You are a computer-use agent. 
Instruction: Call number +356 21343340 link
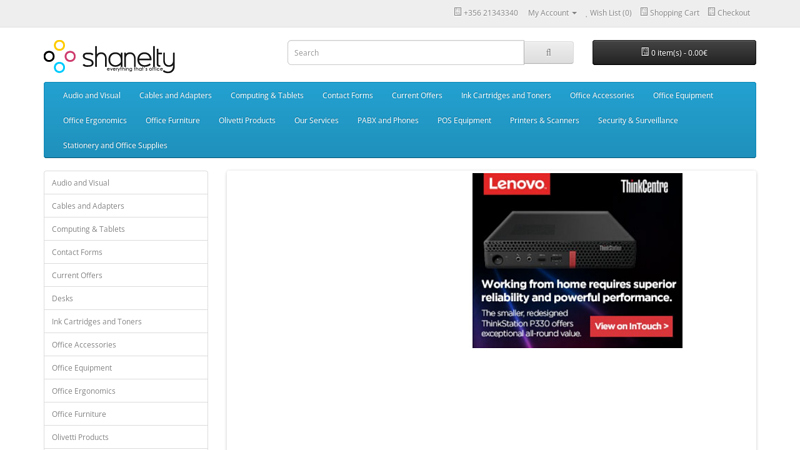point(490,13)
